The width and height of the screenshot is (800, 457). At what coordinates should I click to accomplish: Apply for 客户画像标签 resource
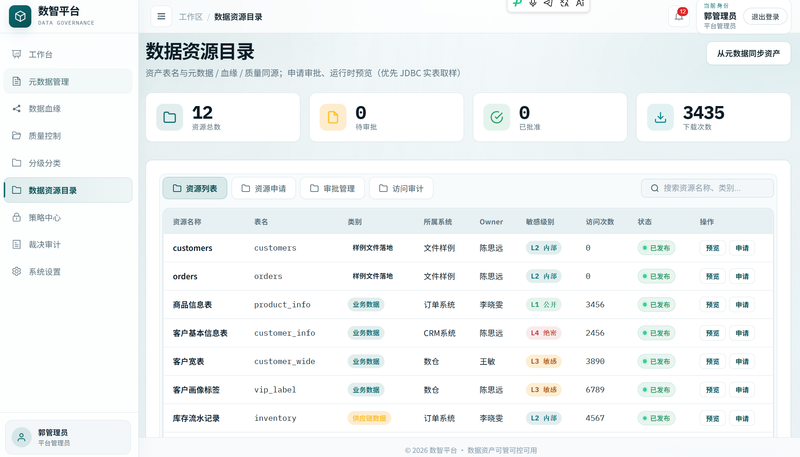(x=742, y=390)
